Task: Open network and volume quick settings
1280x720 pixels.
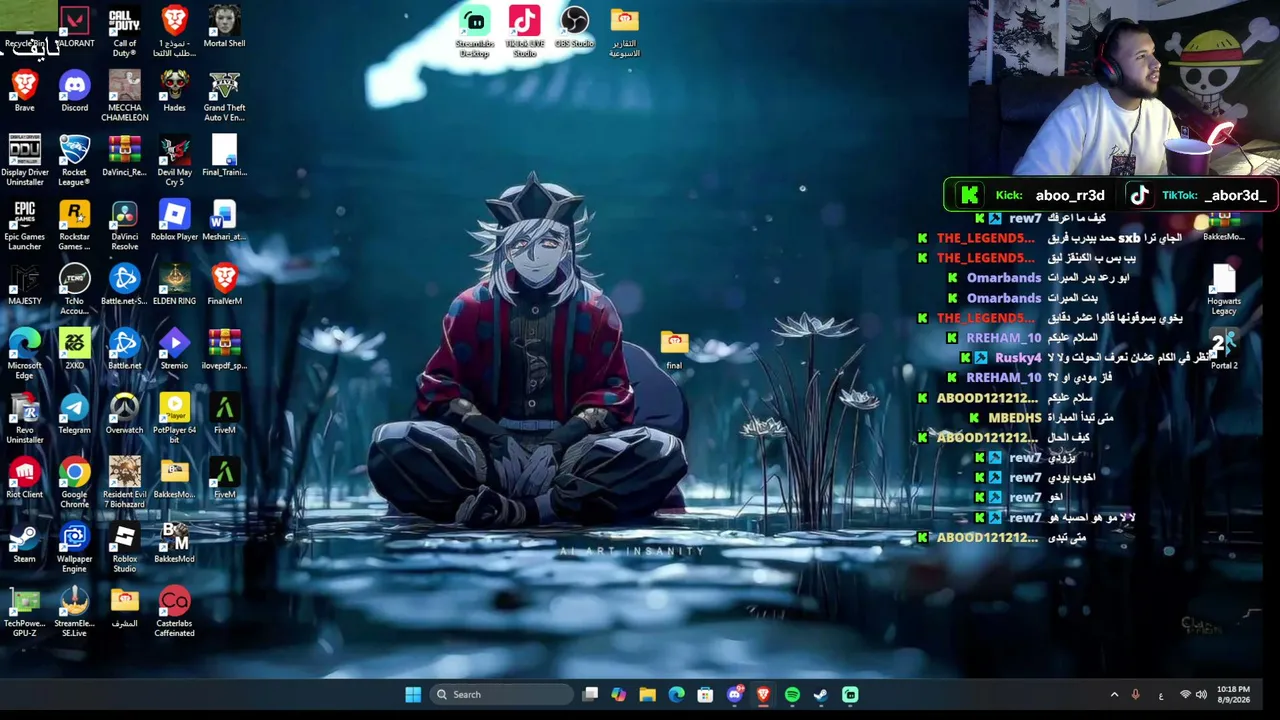Action: [x=1194, y=695]
